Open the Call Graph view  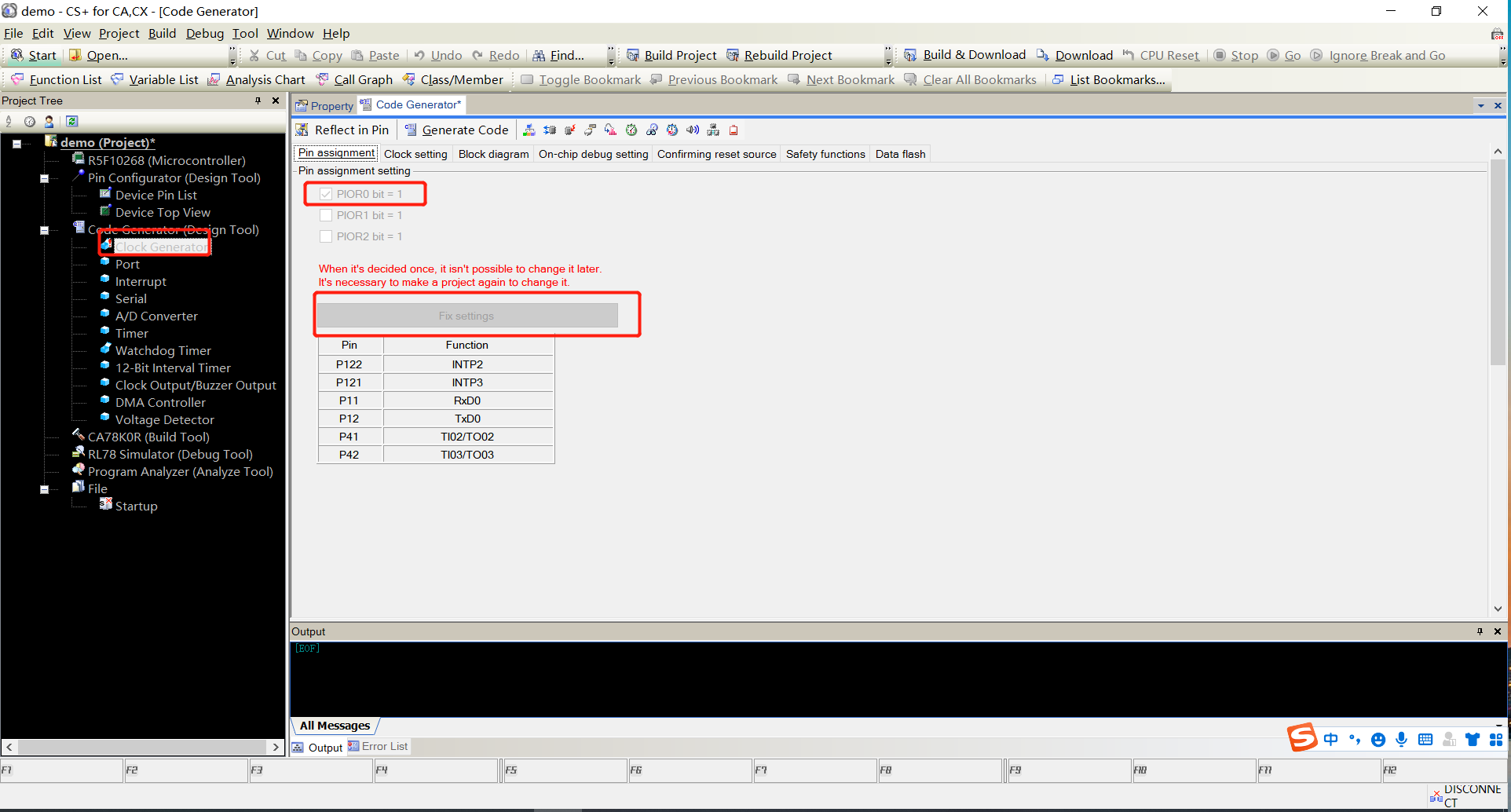(354, 79)
